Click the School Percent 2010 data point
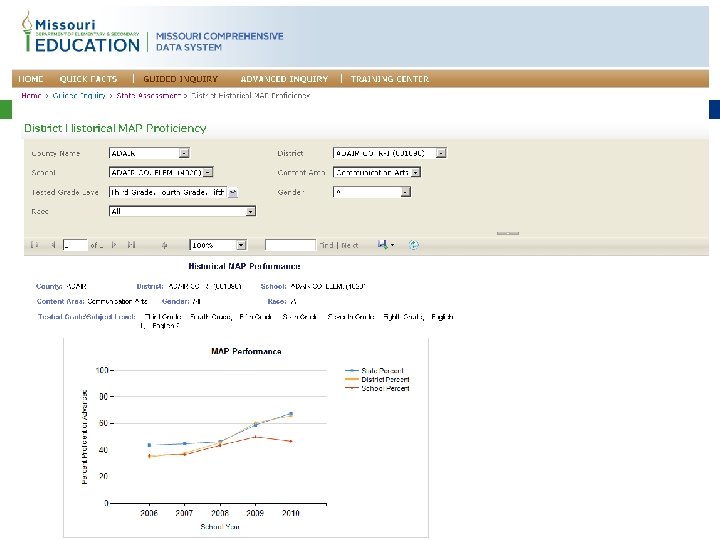 (291, 441)
